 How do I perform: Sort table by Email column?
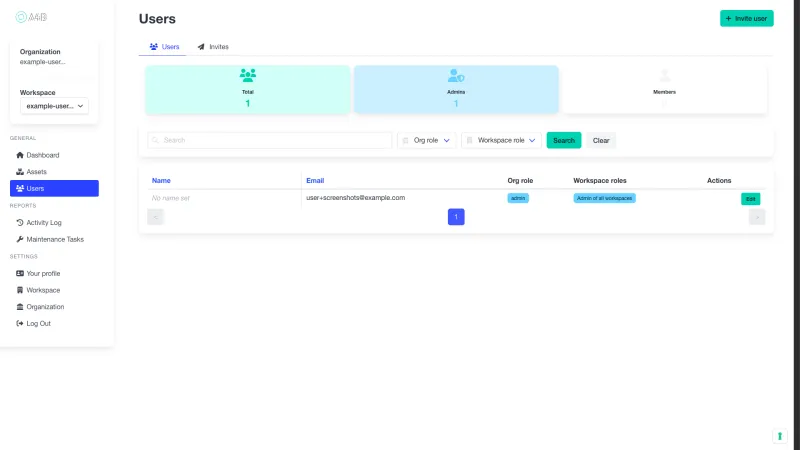click(x=315, y=181)
